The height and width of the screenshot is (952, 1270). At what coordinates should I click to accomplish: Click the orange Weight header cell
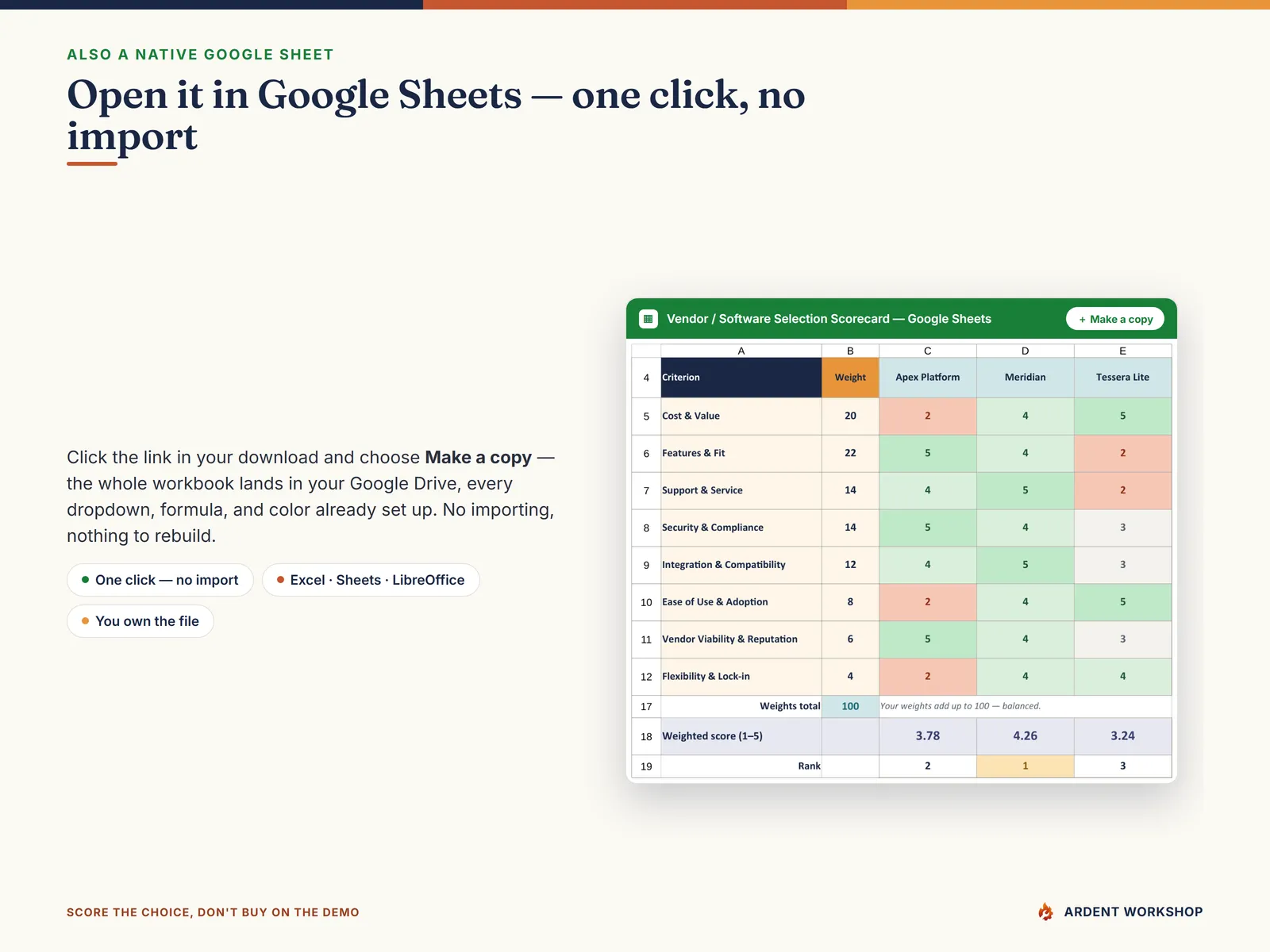click(850, 378)
